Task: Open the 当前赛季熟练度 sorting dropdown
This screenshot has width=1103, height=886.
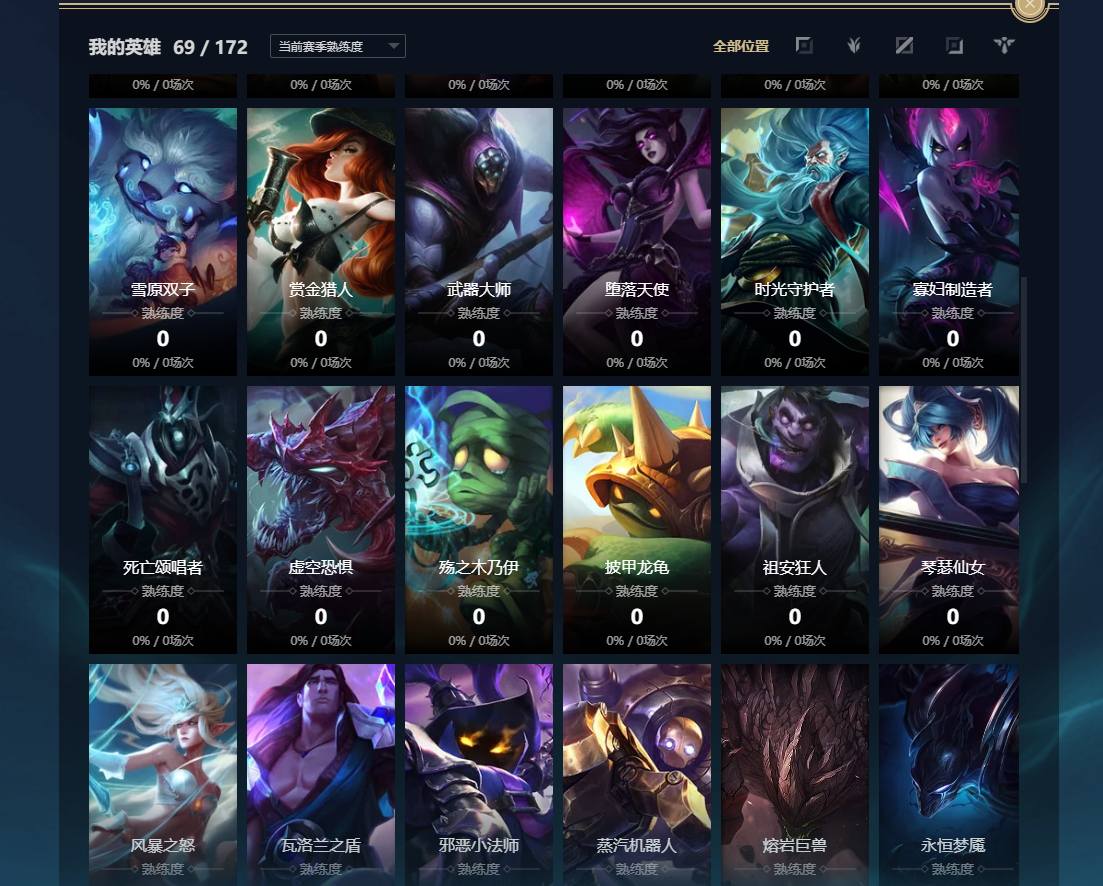Action: (338, 46)
